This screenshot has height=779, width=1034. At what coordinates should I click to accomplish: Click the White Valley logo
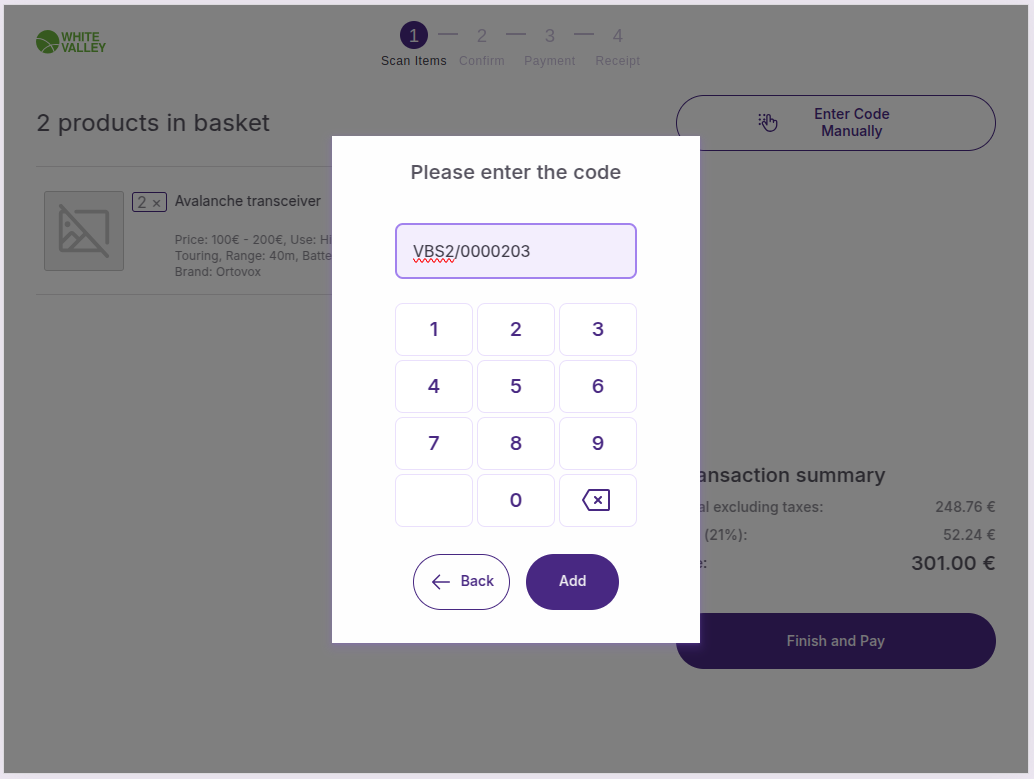[x=70, y=42]
